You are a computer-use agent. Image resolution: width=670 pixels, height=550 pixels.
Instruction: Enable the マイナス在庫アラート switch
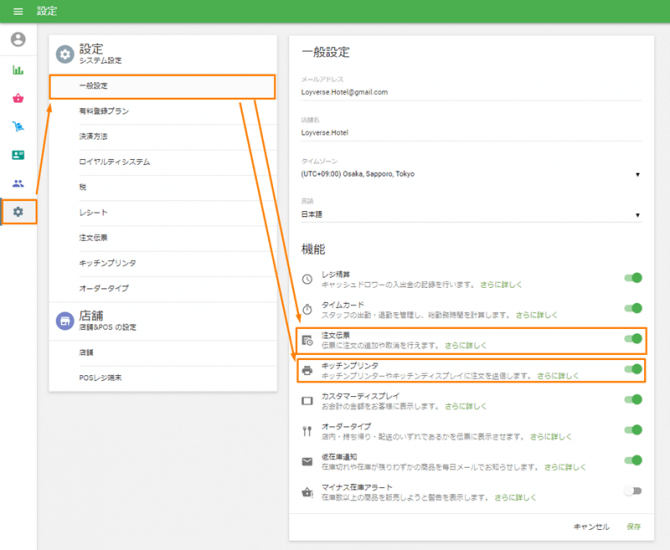pyautogui.click(x=632, y=491)
